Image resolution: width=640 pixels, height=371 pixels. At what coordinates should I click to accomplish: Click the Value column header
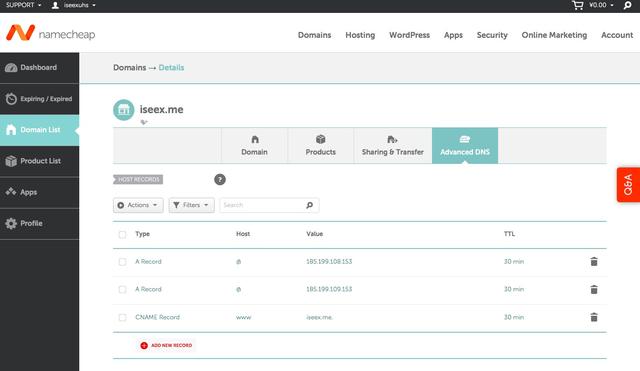pos(314,234)
